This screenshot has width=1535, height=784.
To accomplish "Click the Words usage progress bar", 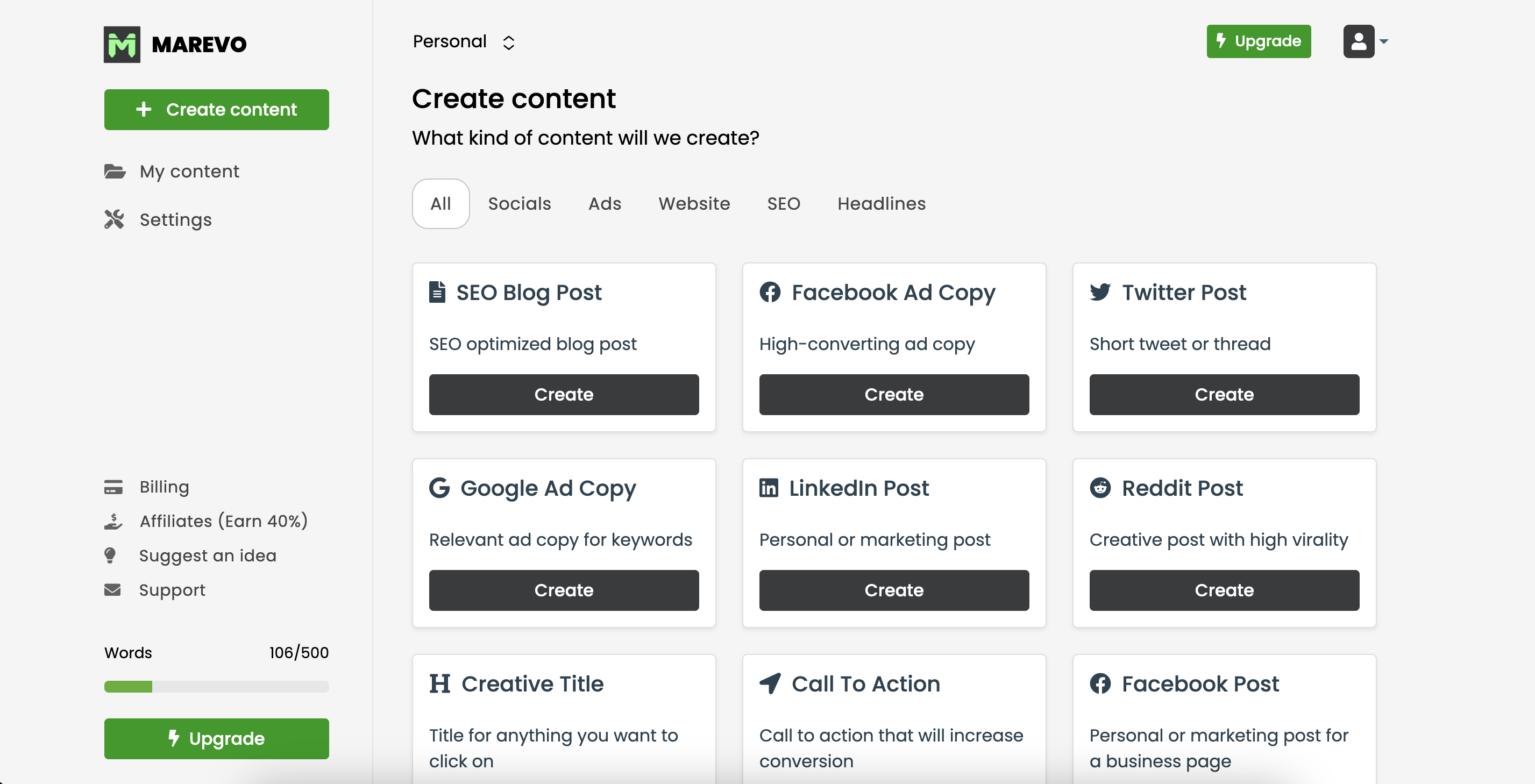I will (x=216, y=687).
